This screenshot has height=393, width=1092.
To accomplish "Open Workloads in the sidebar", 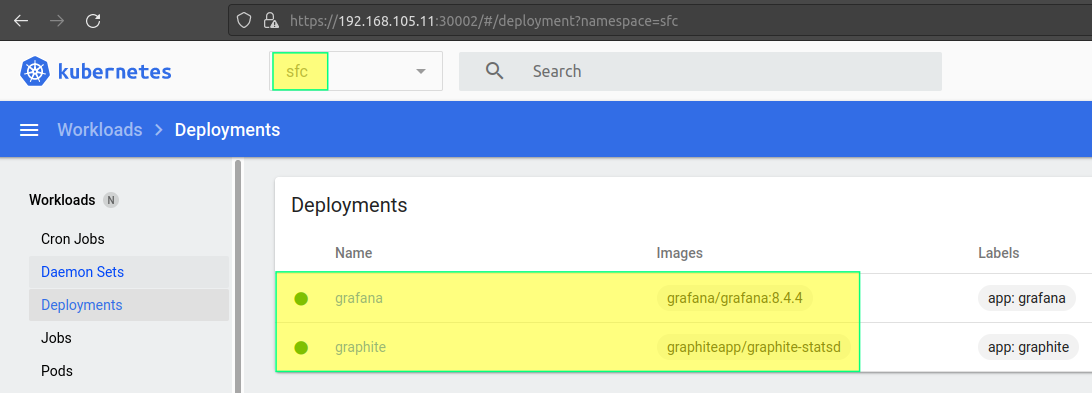I will click(62, 200).
